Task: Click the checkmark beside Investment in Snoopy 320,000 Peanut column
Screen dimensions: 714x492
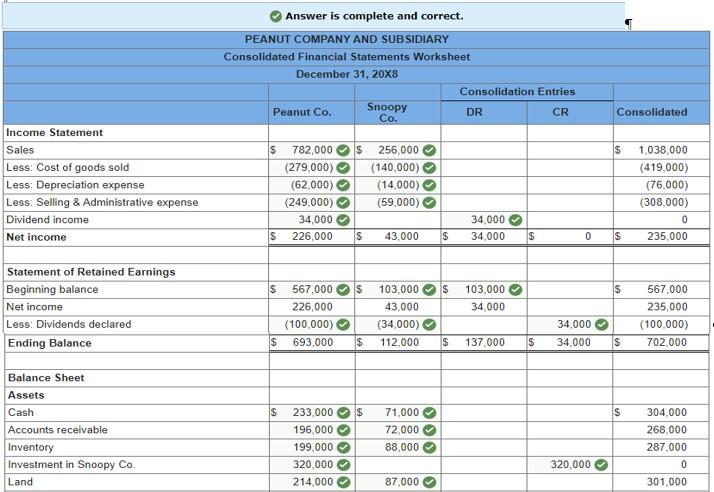Action: tap(343, 465)
